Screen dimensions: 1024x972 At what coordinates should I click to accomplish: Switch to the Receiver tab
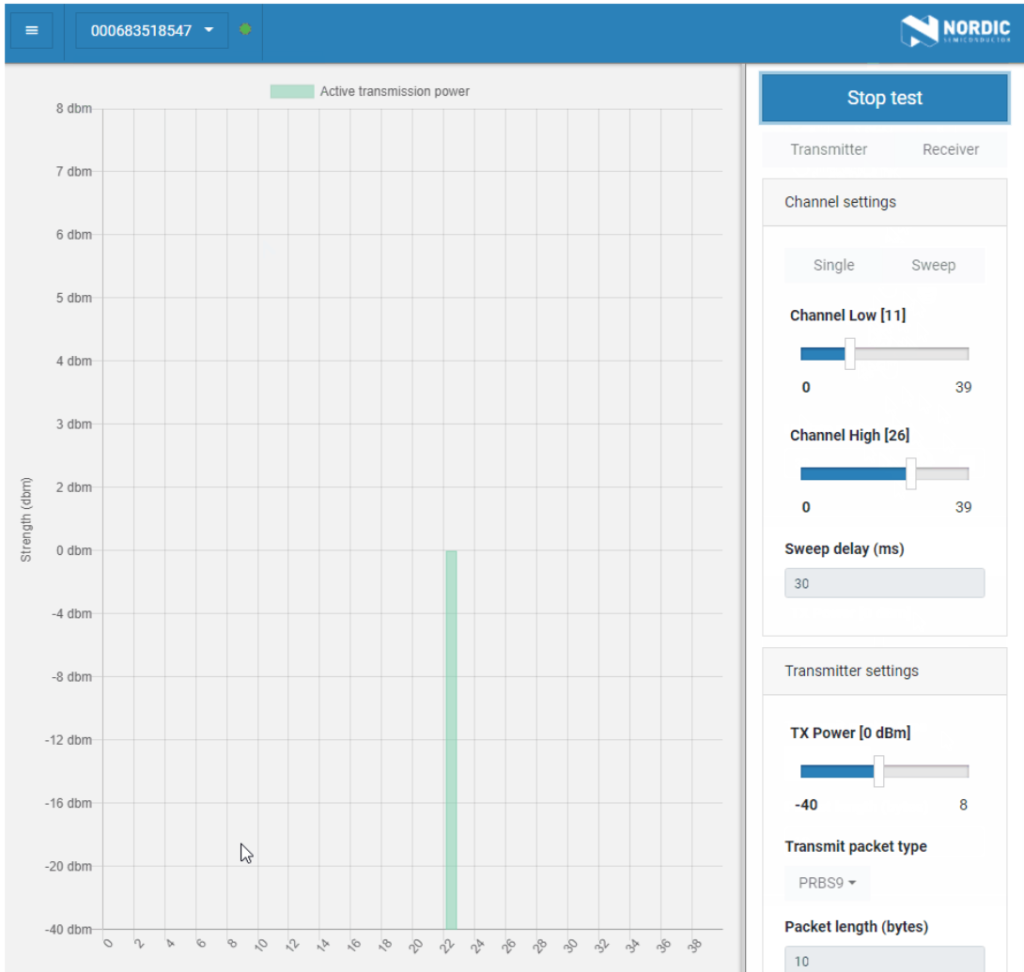950,150
